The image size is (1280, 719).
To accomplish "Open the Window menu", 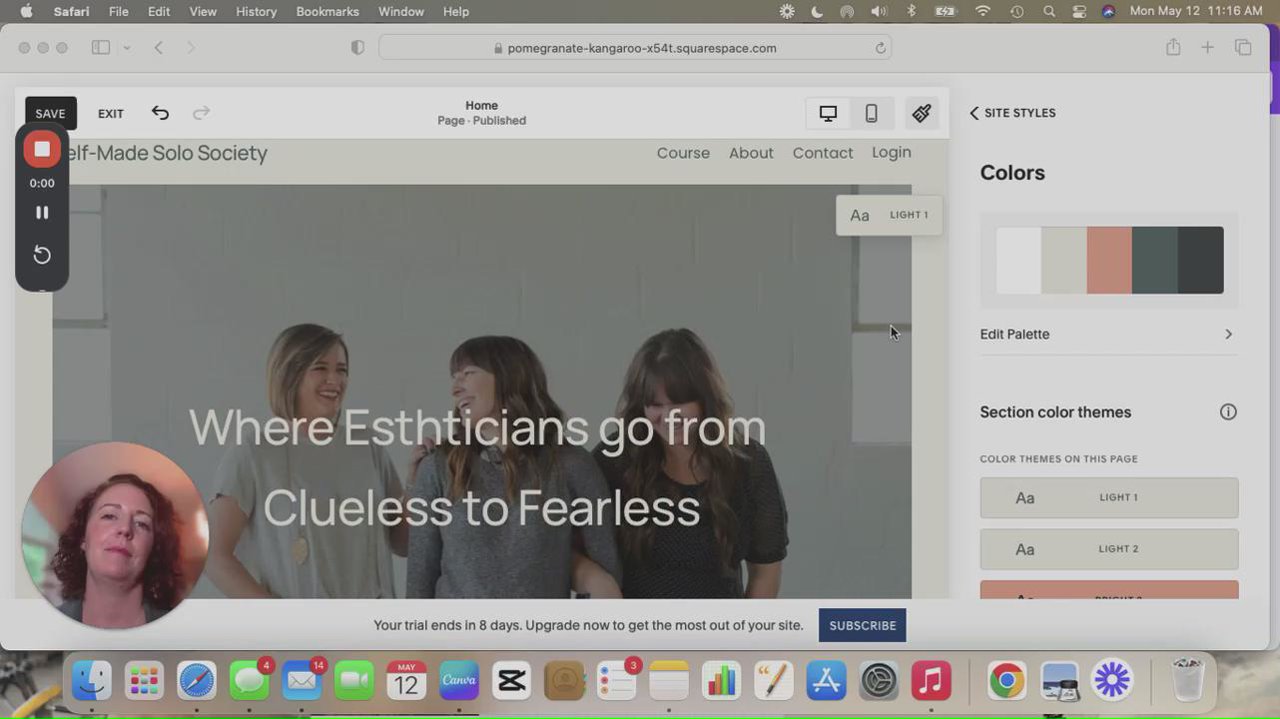I will (401, 11).
